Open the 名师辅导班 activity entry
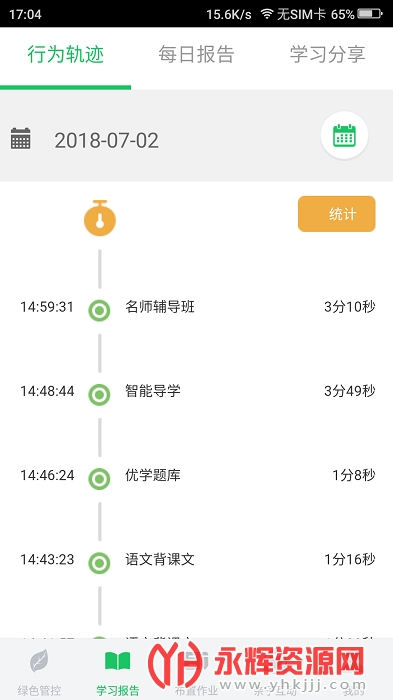Screen dimensions: 393x700 pos(160,307)
